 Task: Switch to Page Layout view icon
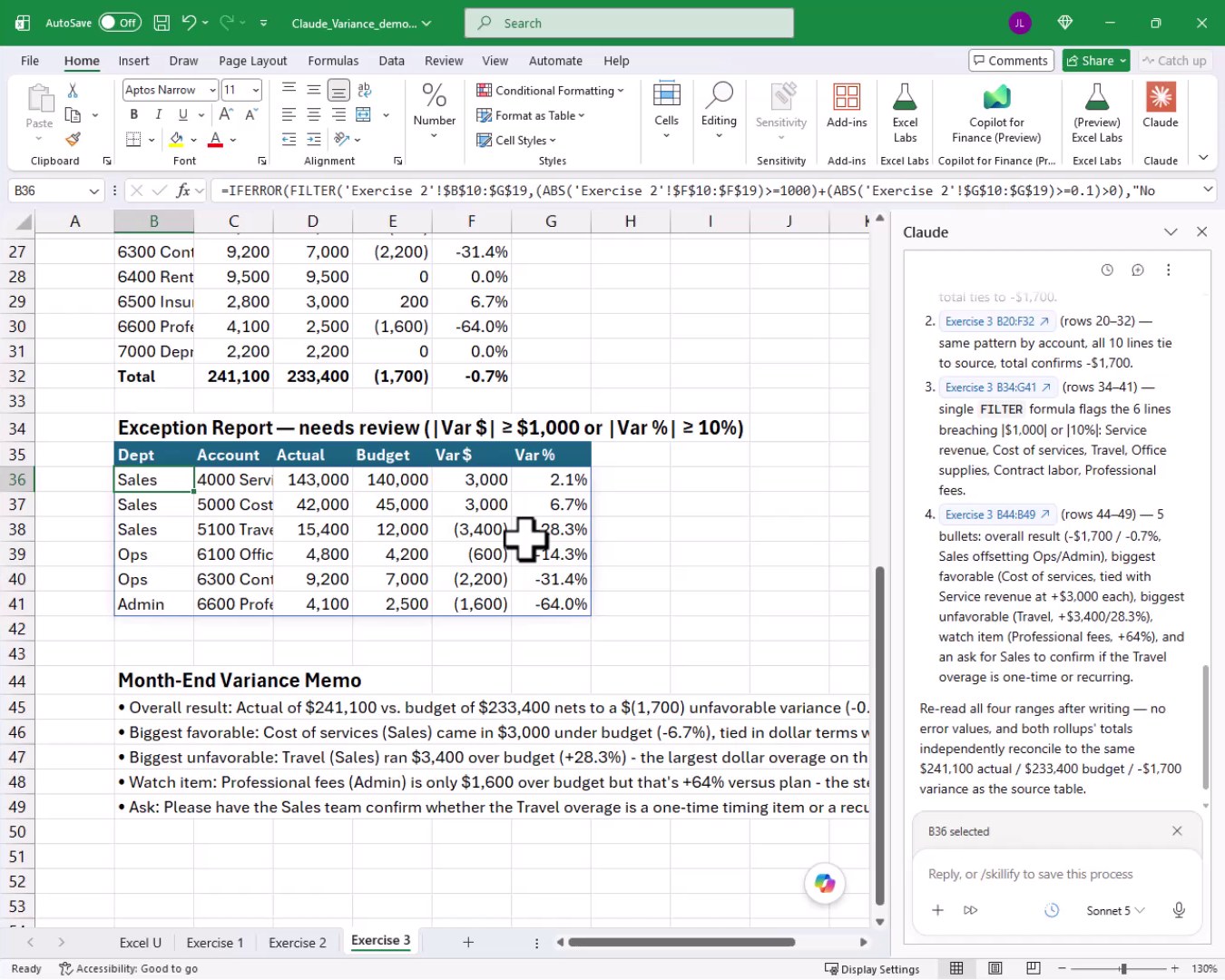[x=995, y=968]
